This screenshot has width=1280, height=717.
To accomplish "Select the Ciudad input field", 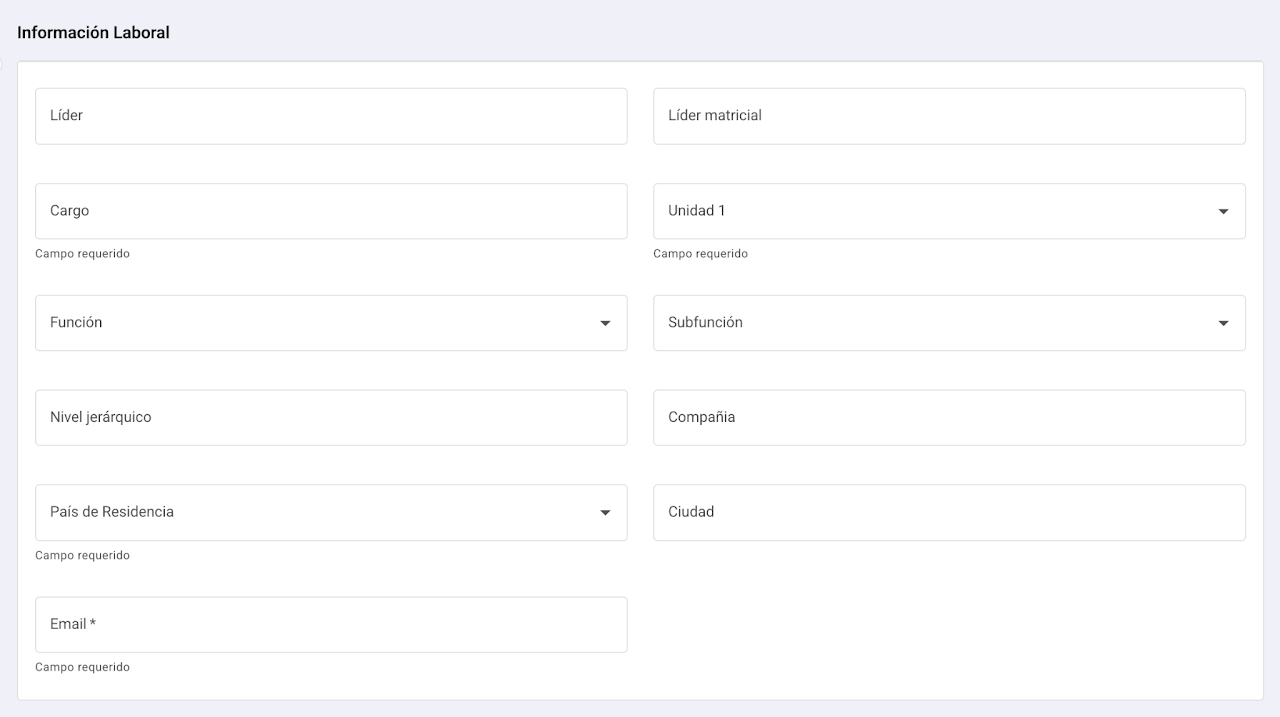I will pyautogui.click(x=949, y=512).
